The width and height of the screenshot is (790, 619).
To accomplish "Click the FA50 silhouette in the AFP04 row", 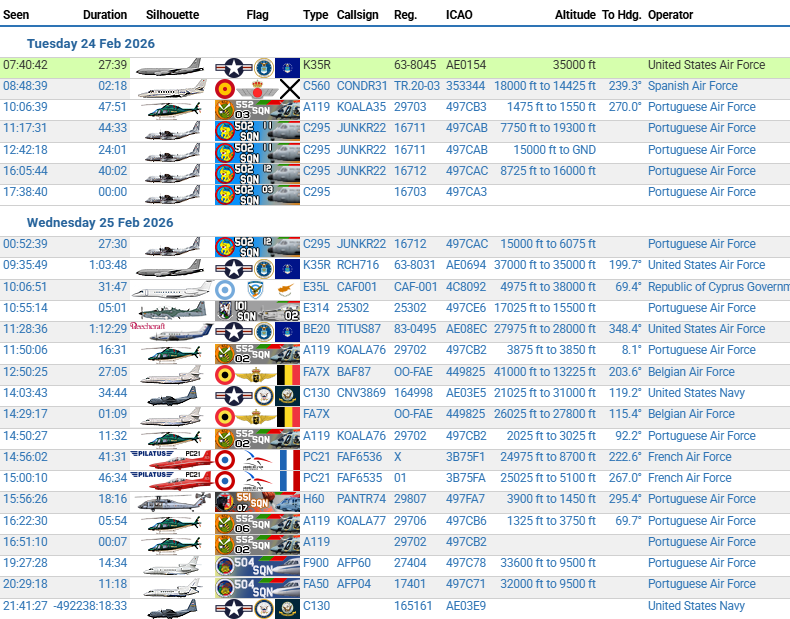I will [x=172, y=587].
